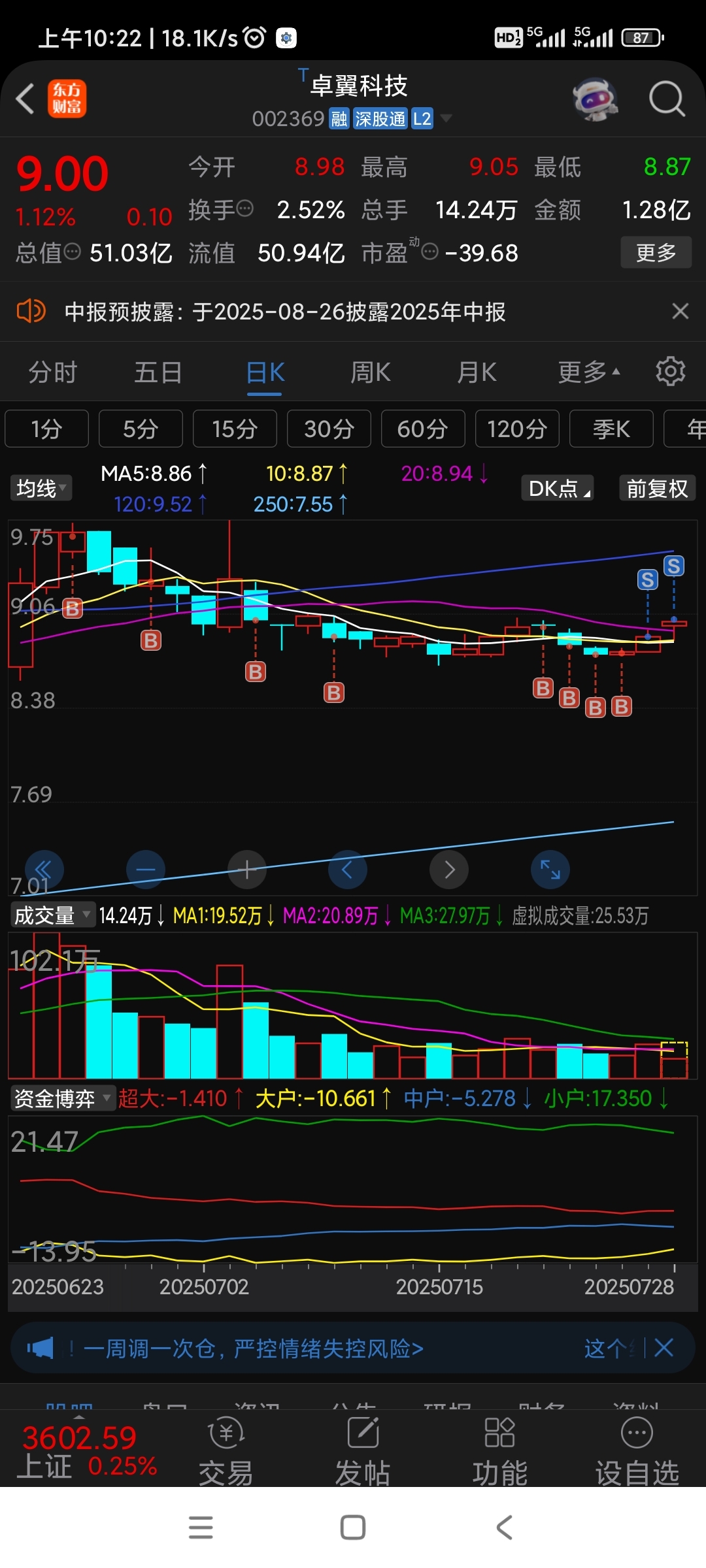This screenshot has height=1568, width=706.
Task: Tap 设自选 add to watchlist
Action: tap(637, 1452)
